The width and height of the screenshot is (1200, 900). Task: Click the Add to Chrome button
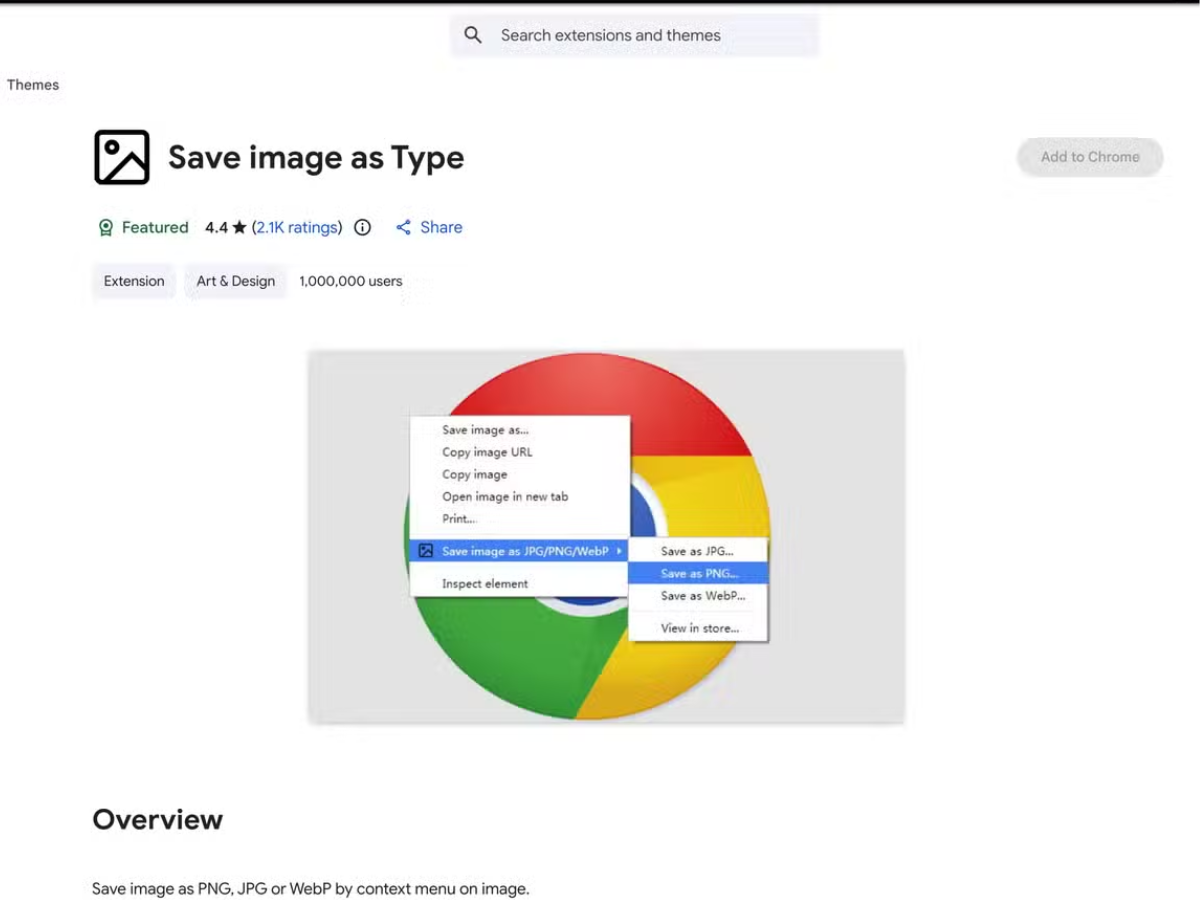pyautogui.click(x=1089, y=157)
